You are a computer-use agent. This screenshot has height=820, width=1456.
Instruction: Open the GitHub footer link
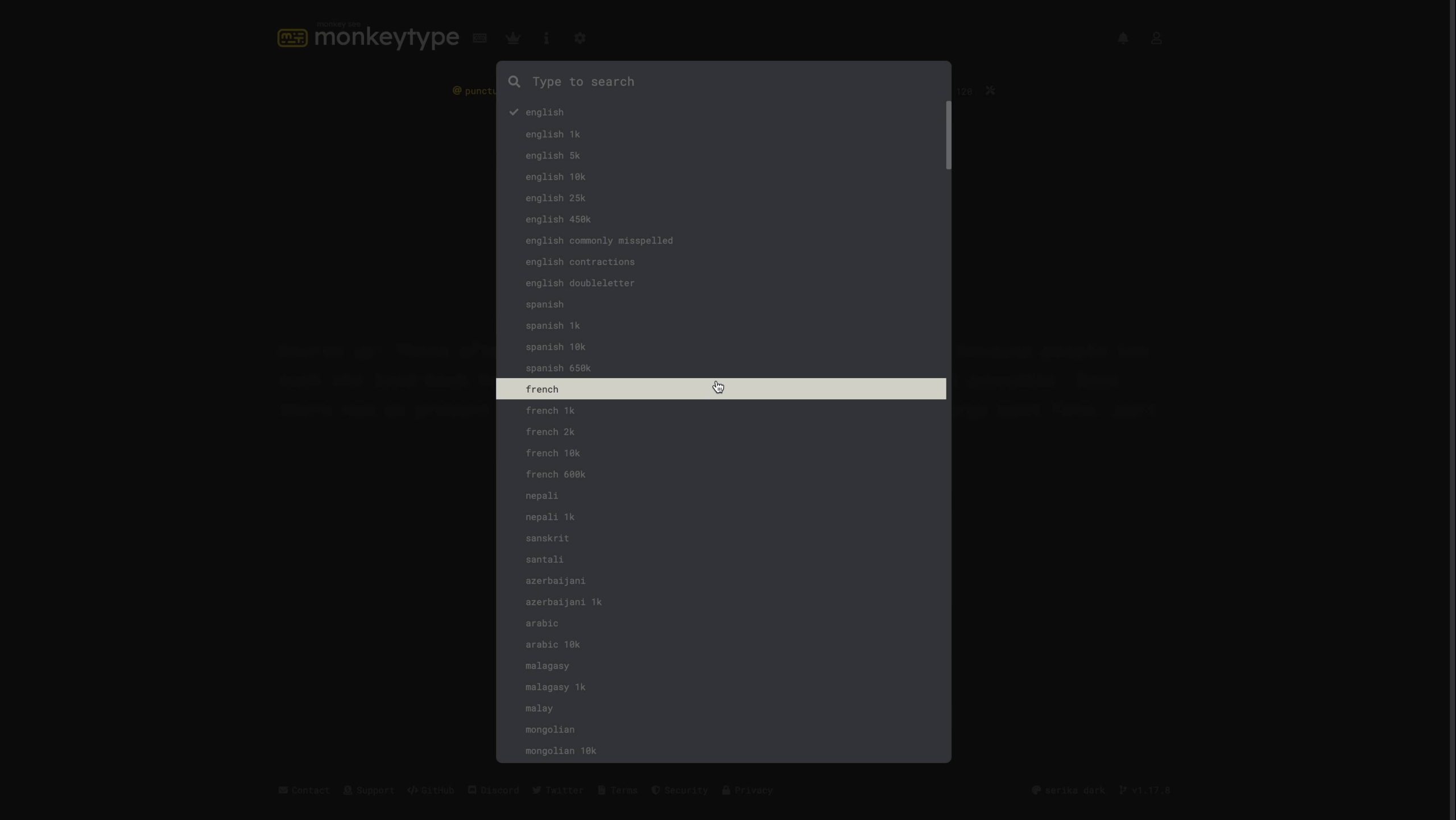click(431, 790)
